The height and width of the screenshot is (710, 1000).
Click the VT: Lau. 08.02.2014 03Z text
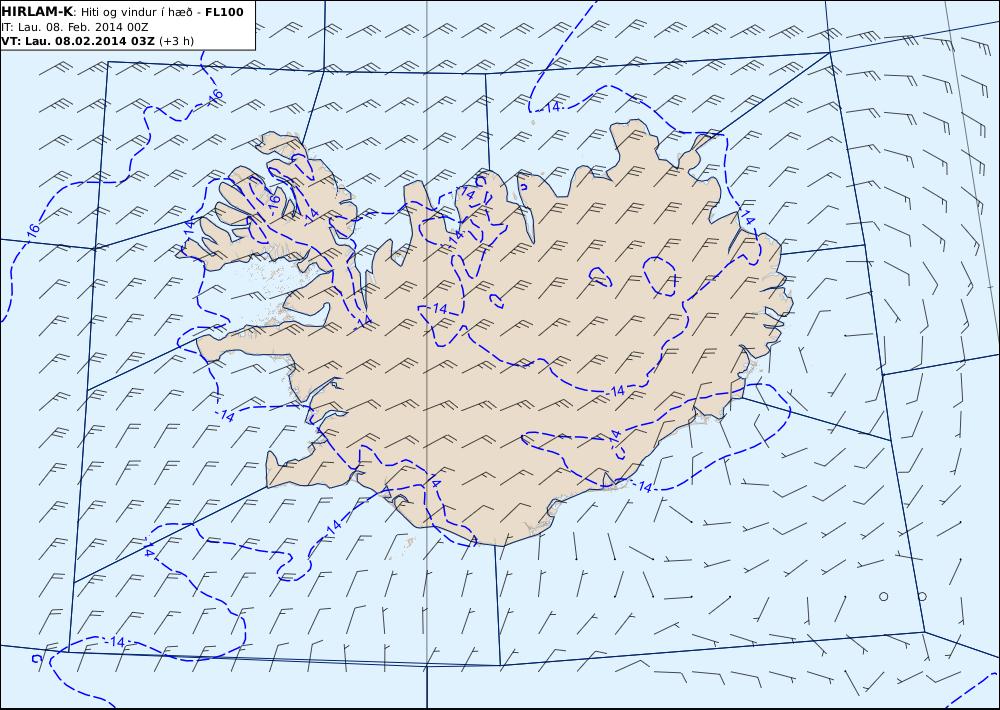click(78, 41)
